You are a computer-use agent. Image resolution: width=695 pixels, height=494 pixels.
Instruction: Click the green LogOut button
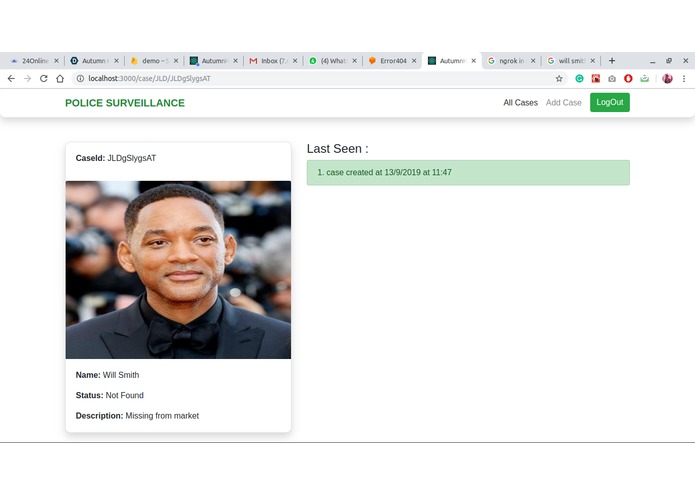coord(609,102)
